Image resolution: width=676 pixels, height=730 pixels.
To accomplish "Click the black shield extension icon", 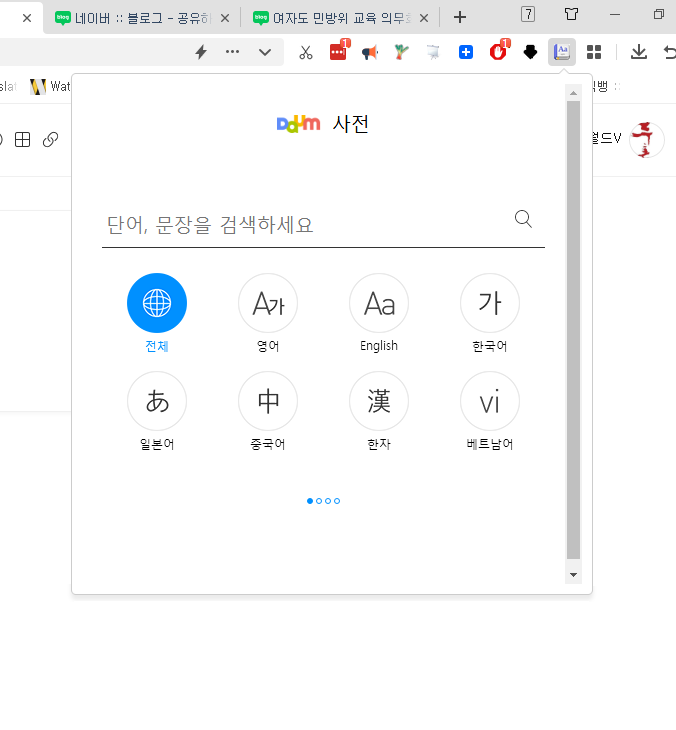I will click(530, 52).
